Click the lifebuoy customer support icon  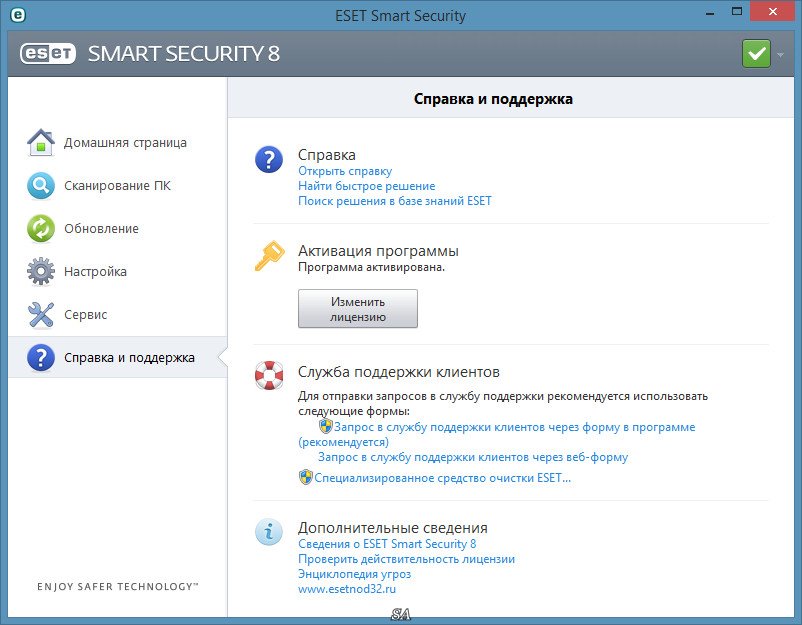click(x=269, y=375)
